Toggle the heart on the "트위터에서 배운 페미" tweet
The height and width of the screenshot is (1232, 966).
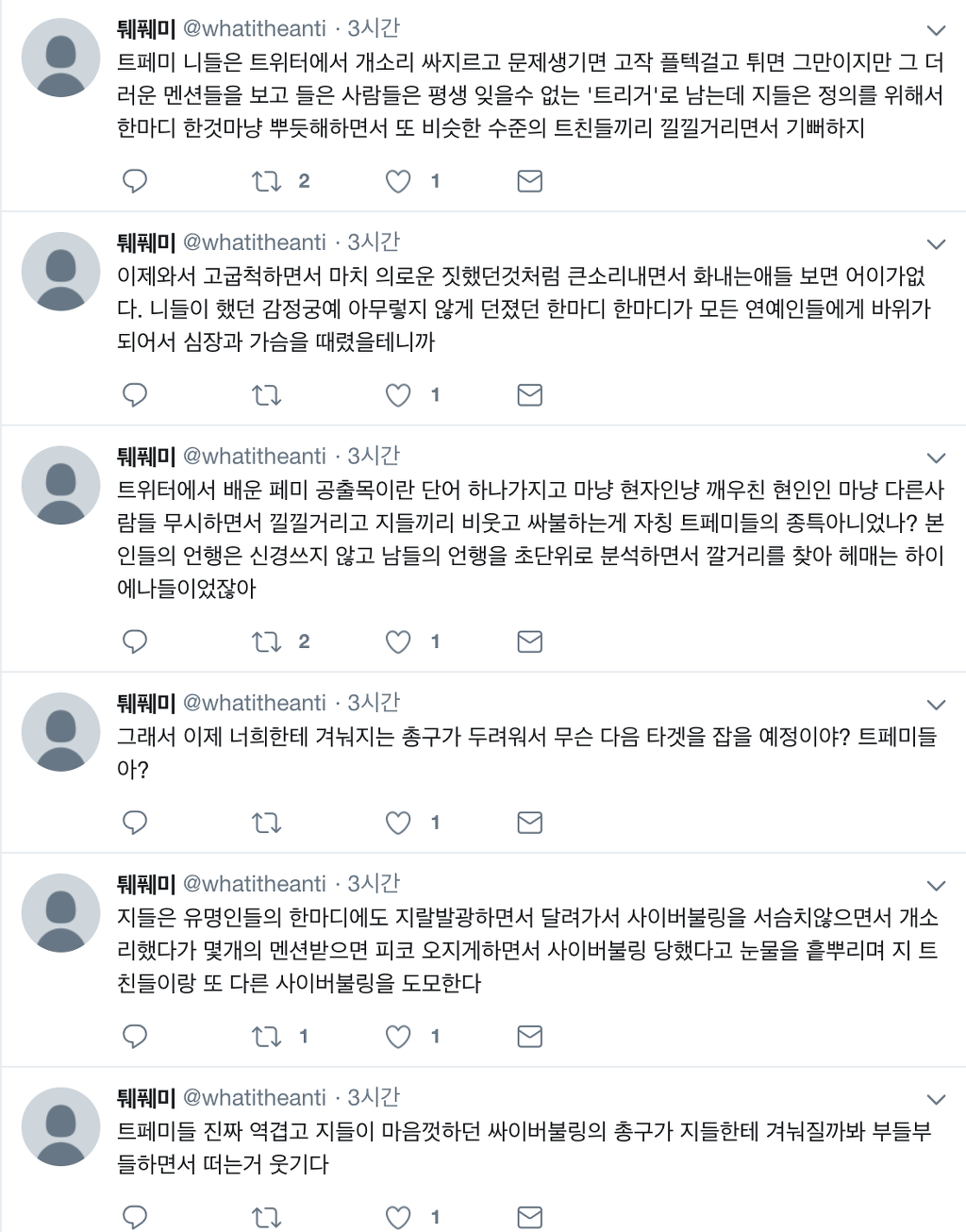click(x=398, y=642)
